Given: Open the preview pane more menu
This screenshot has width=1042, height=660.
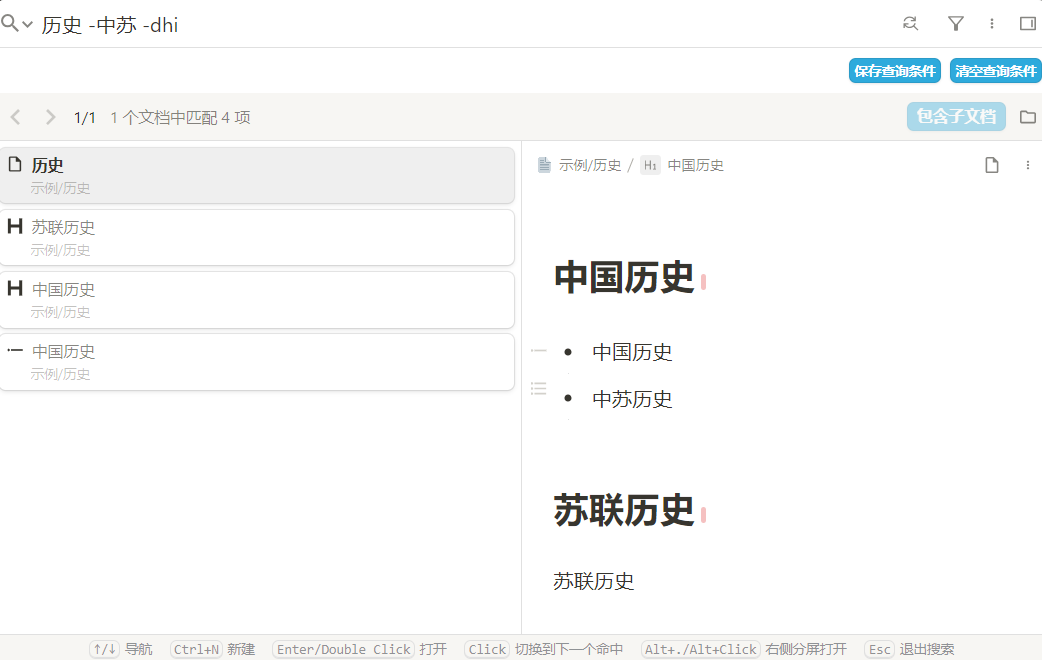Looking at the screenshot, I should [1027, 165].
